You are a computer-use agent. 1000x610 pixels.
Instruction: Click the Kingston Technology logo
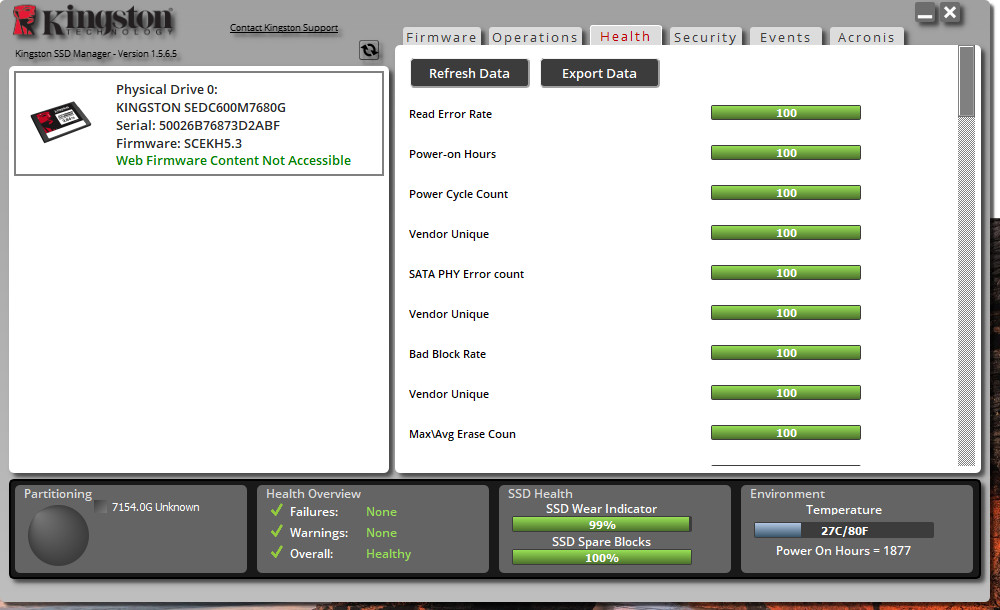[x=93, y=20]
